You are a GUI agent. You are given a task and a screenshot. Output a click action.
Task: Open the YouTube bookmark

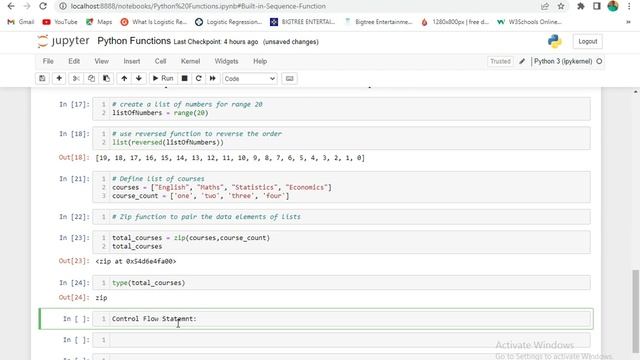(x=60, y=22)
